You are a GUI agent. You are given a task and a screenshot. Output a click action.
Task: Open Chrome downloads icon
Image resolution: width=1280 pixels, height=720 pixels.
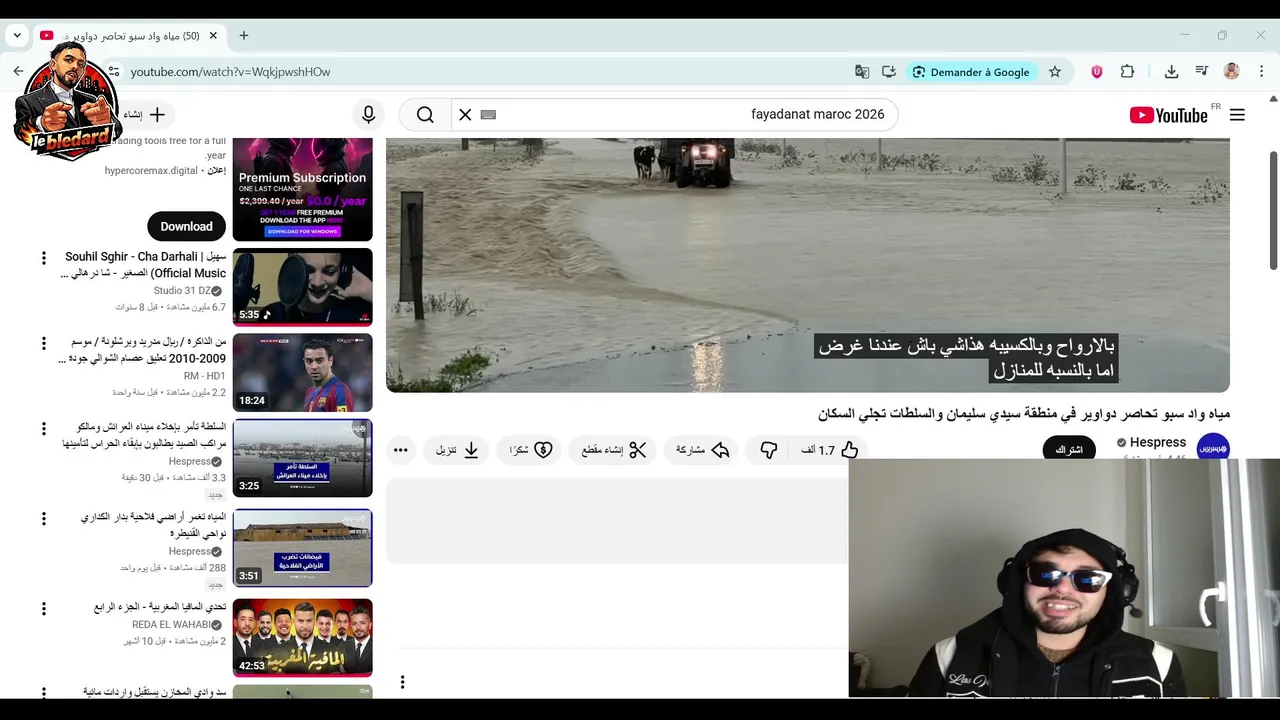tap(1172, 72)
